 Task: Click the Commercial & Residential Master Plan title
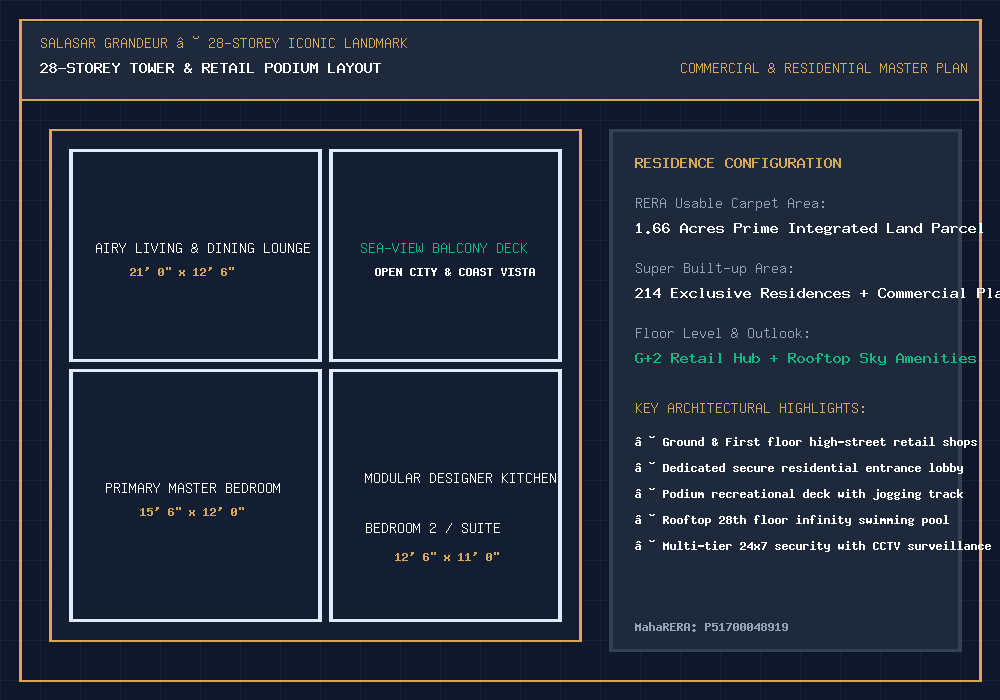(823, 68)
